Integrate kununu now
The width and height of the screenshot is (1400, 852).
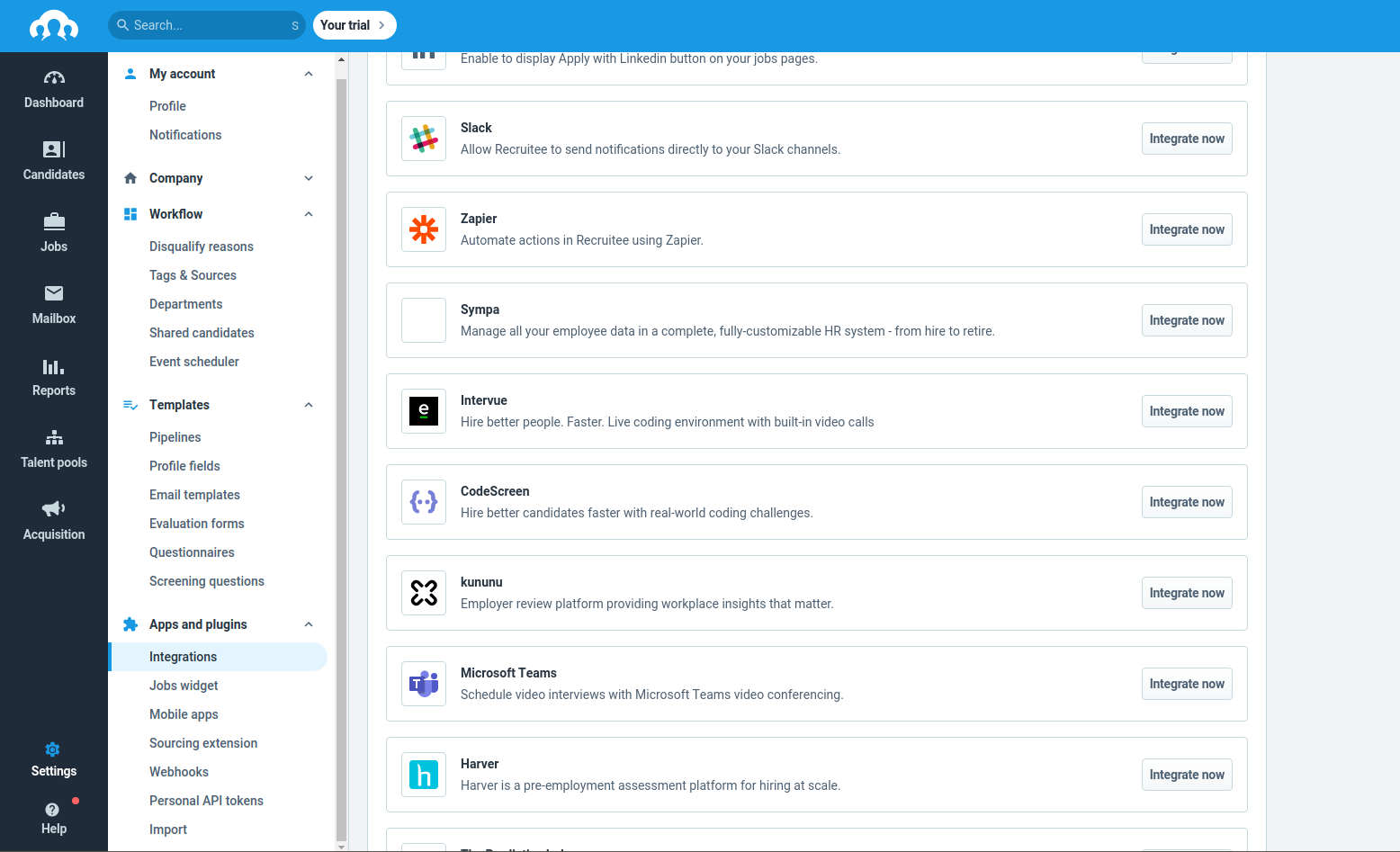click(1187, 593)
